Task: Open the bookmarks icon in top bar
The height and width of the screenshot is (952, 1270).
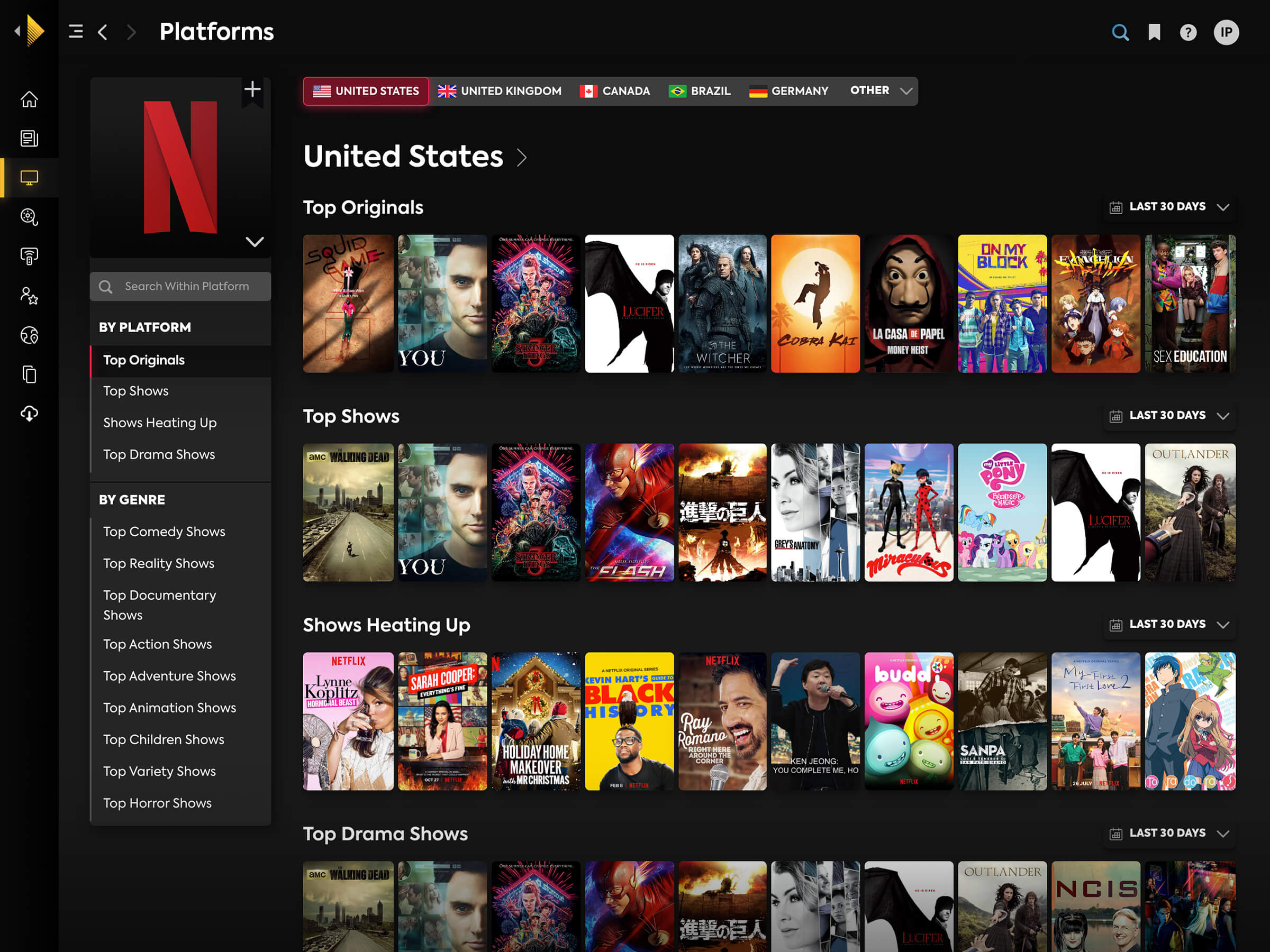Action: [1154, 32]
